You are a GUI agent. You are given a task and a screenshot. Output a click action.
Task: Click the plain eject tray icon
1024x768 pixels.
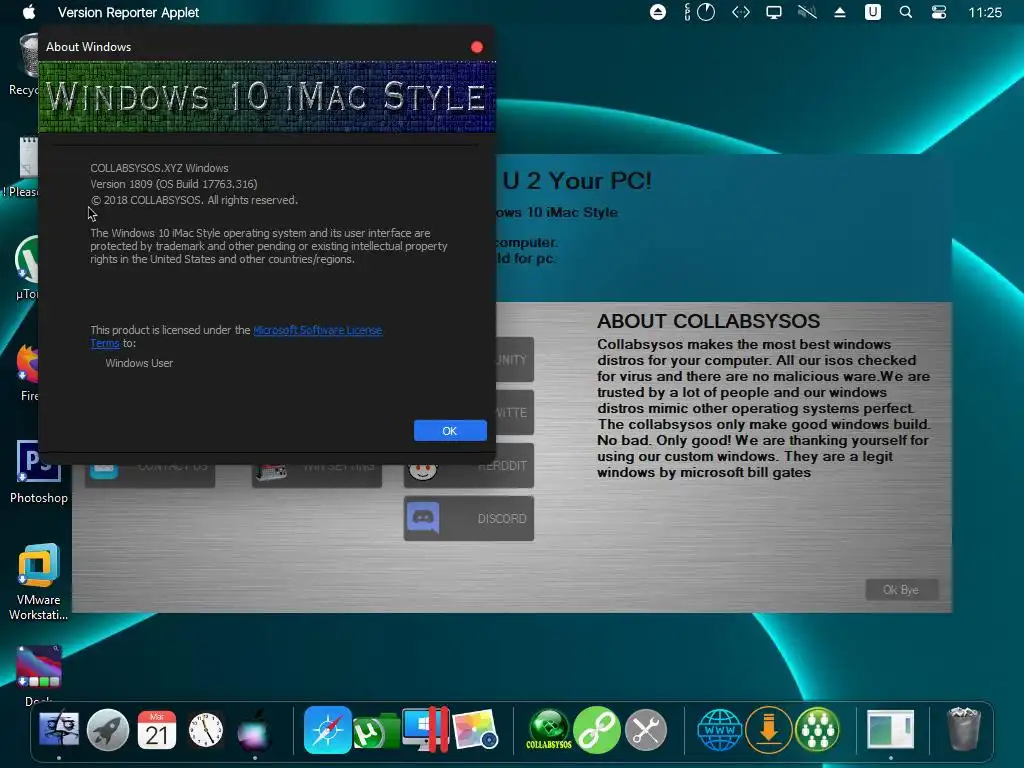point(840,12)
